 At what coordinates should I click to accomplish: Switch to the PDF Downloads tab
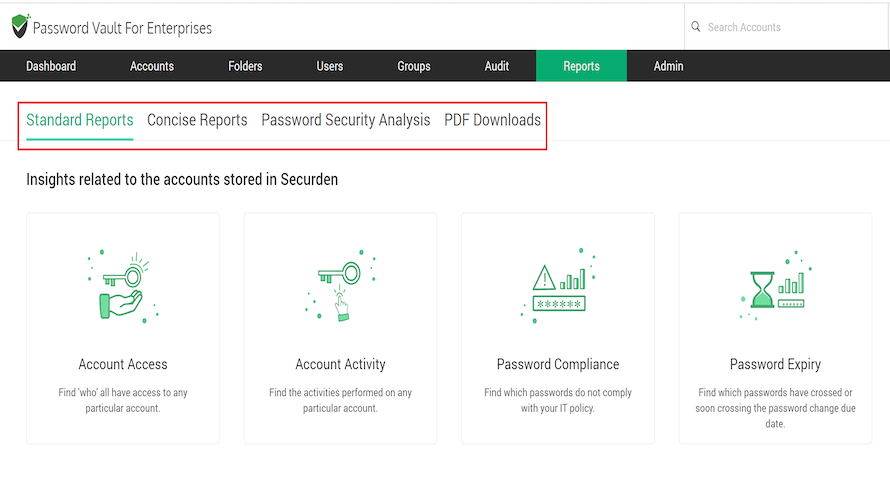(493, 120)
